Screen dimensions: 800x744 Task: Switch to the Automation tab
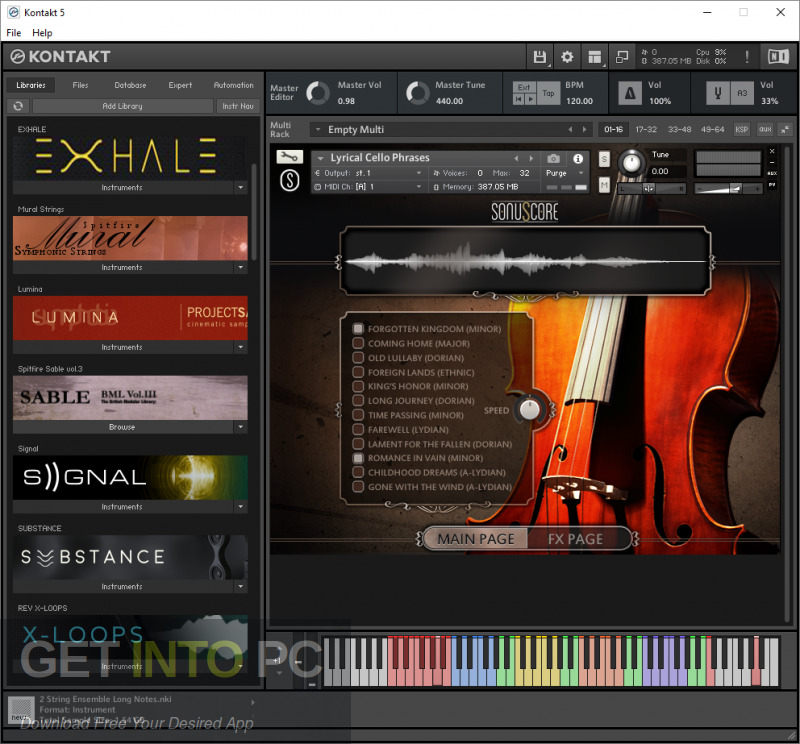[233, 85]
